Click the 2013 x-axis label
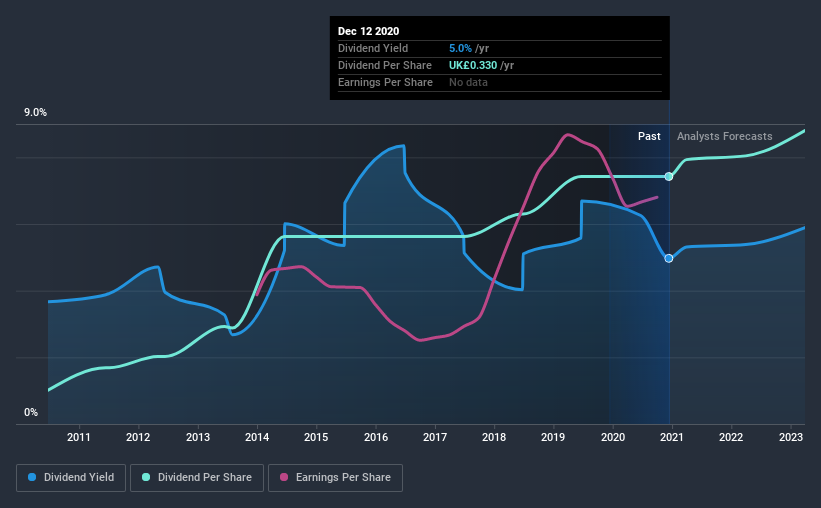Viewport: 821px width, 508px height. point(198,437)
